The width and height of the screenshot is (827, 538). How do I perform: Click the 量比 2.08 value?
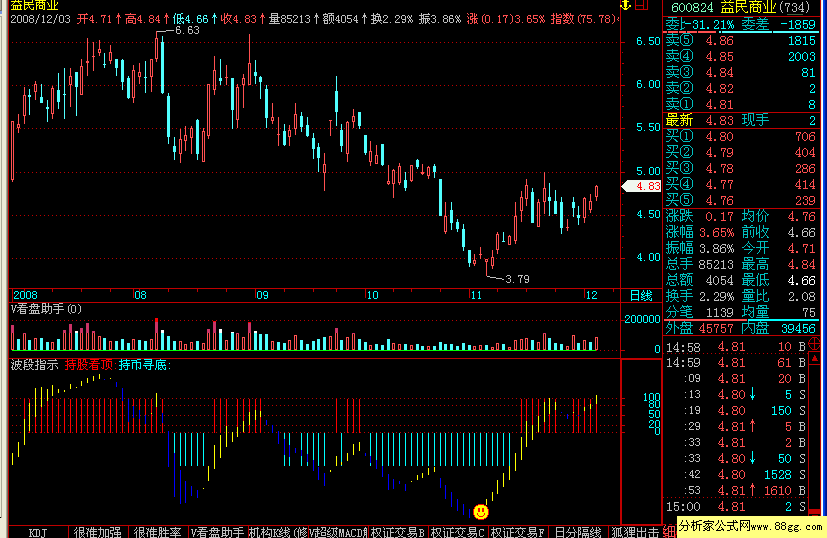(x=802, y=296)
